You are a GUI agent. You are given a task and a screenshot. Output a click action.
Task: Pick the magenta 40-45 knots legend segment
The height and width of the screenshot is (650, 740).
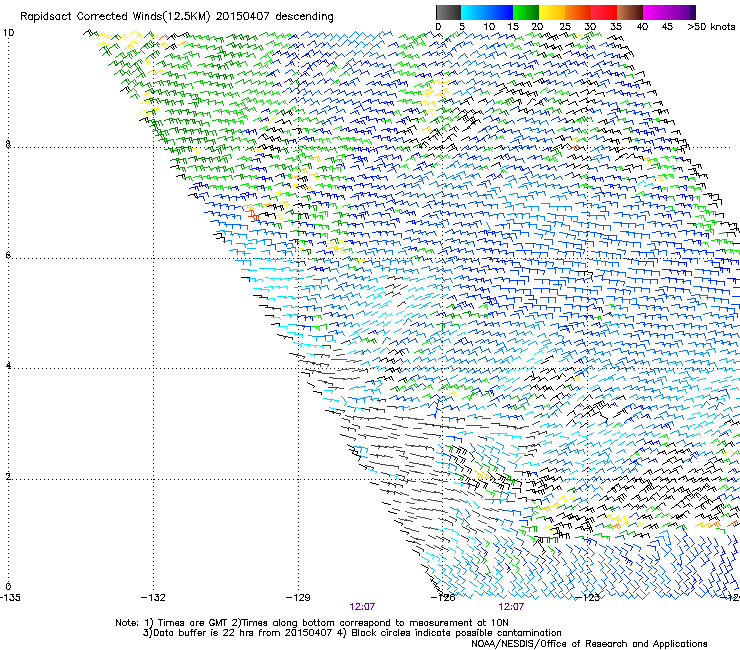coord(656,12)
